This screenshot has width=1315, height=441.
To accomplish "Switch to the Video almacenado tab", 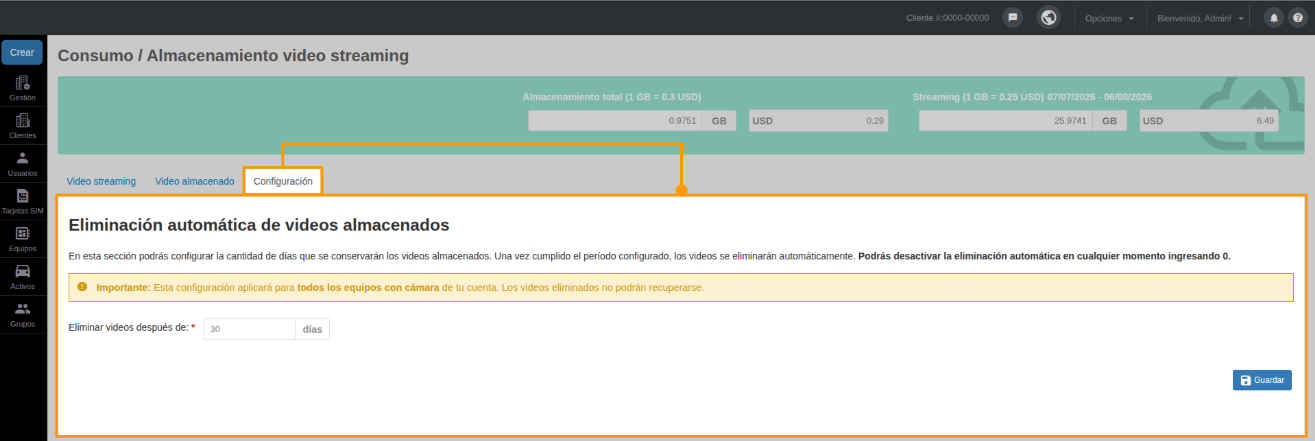I will click(x=194, y=181).
